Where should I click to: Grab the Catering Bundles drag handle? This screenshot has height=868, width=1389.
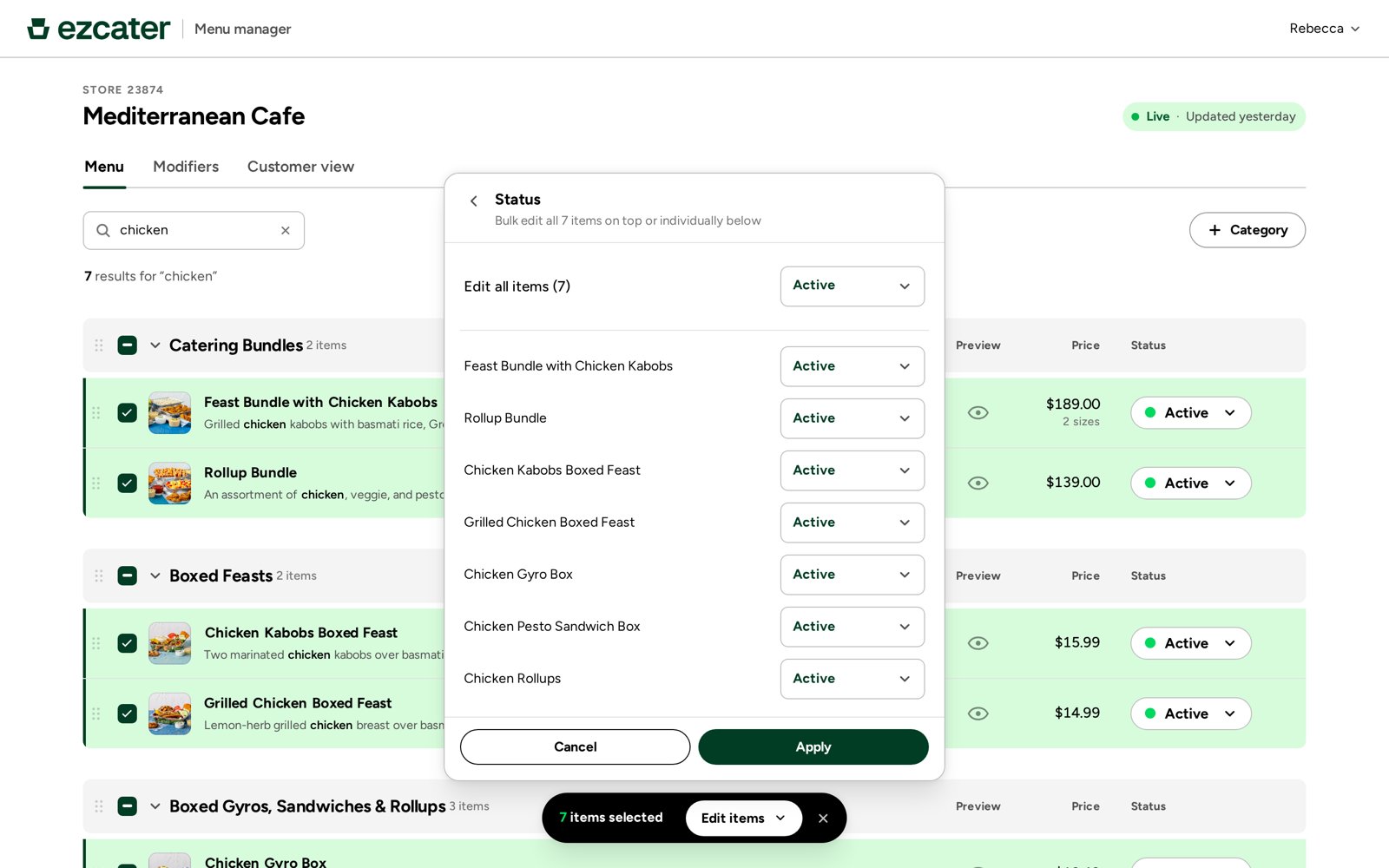99,345
